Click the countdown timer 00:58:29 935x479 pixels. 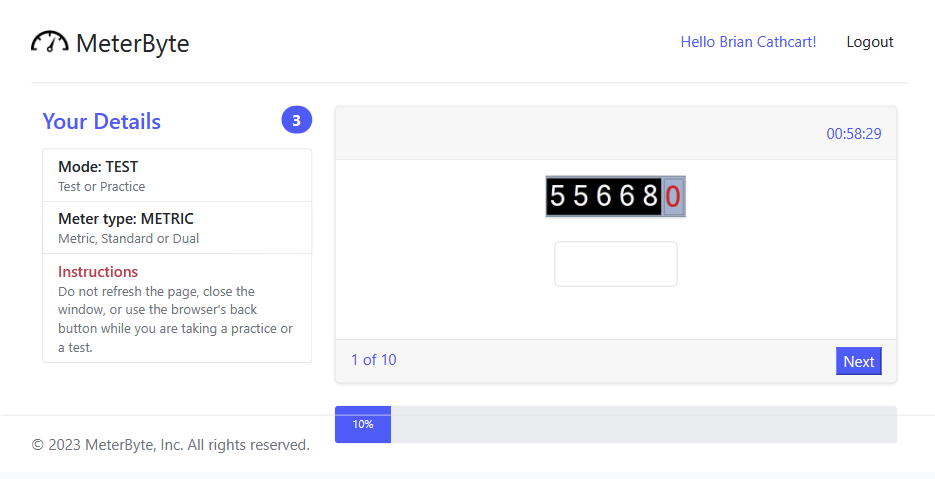click(x=853, y=134)
